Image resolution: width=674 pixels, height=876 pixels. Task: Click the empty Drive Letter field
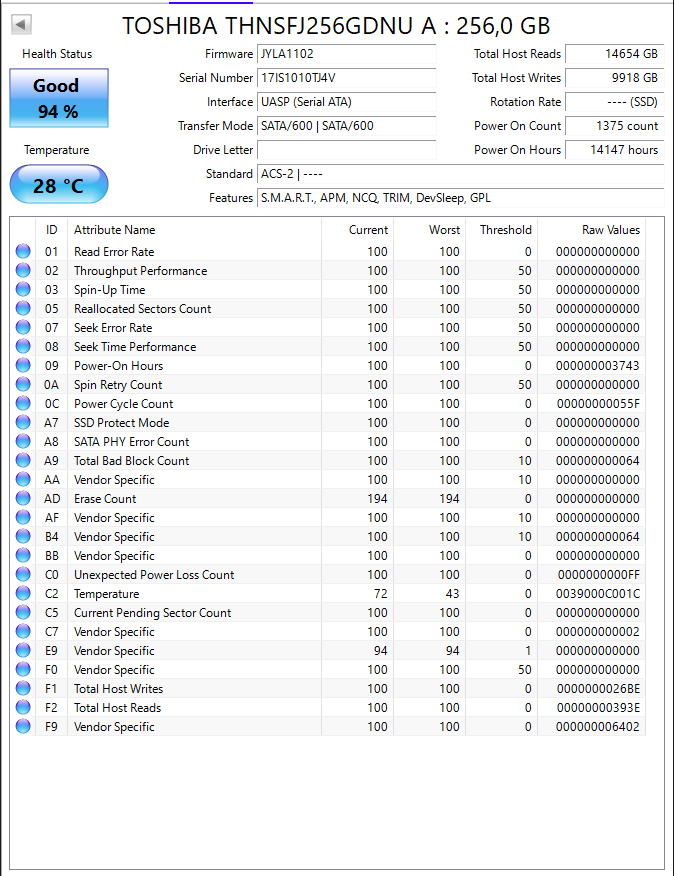tap(347, 150)
